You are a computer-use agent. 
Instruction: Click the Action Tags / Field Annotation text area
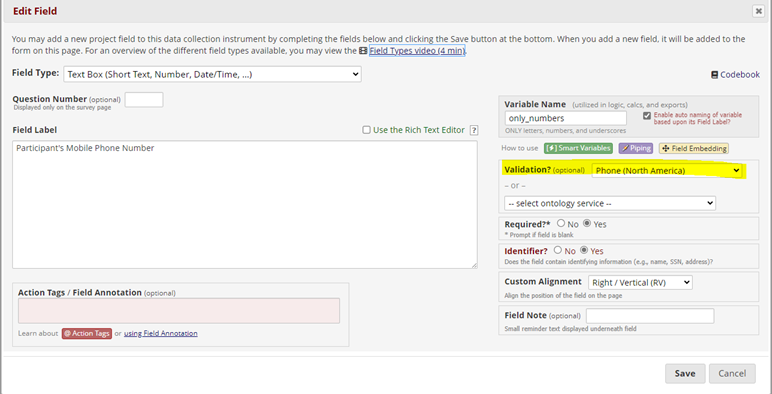pyautogui.click(x=179, y=311)
